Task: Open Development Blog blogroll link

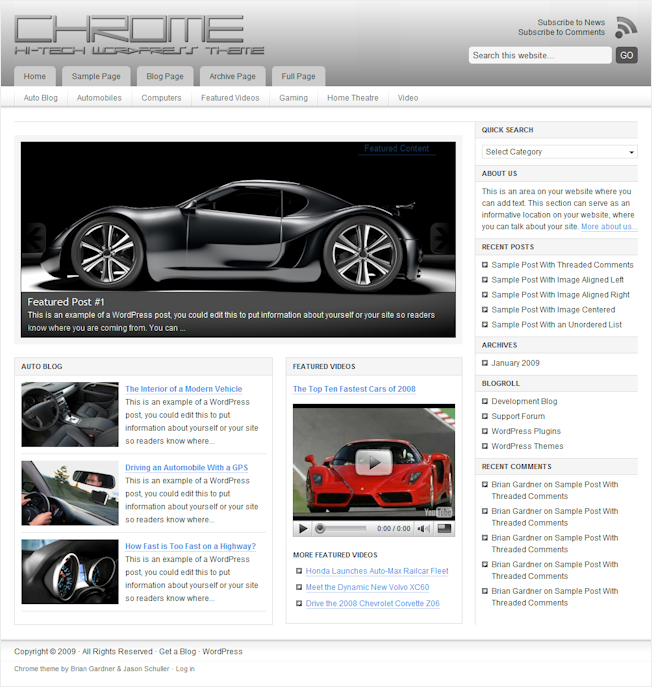Action: 524,401
